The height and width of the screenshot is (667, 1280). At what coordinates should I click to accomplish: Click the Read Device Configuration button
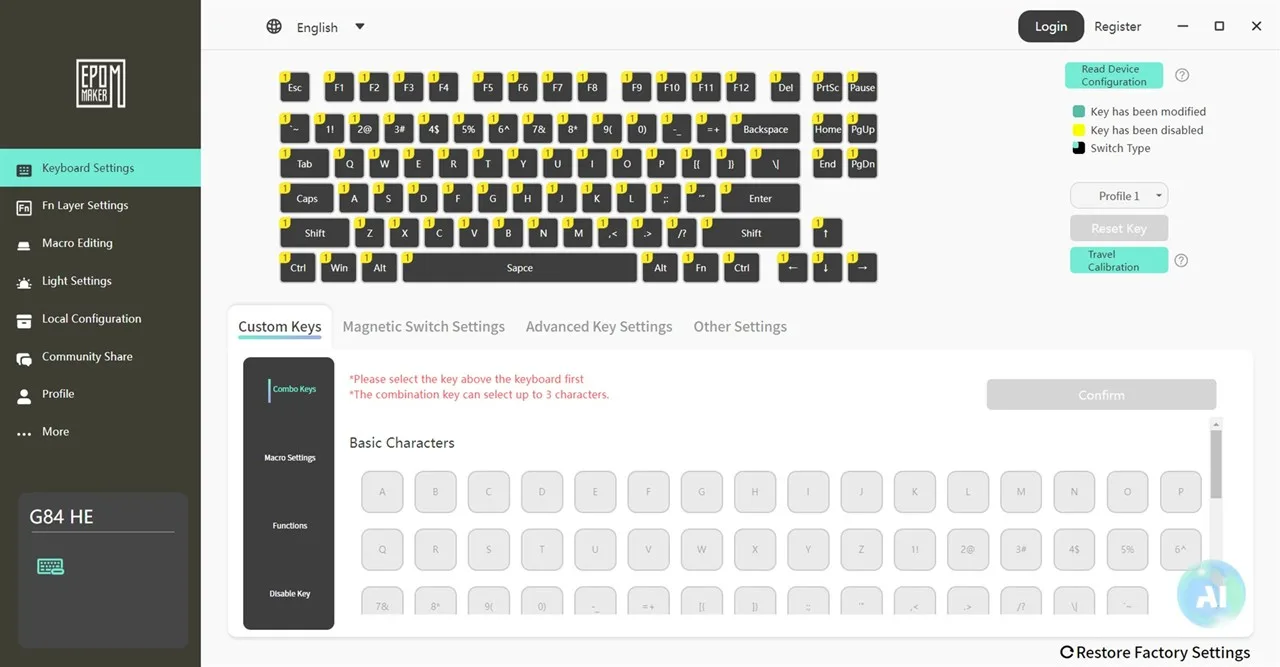pos(1113,76)
